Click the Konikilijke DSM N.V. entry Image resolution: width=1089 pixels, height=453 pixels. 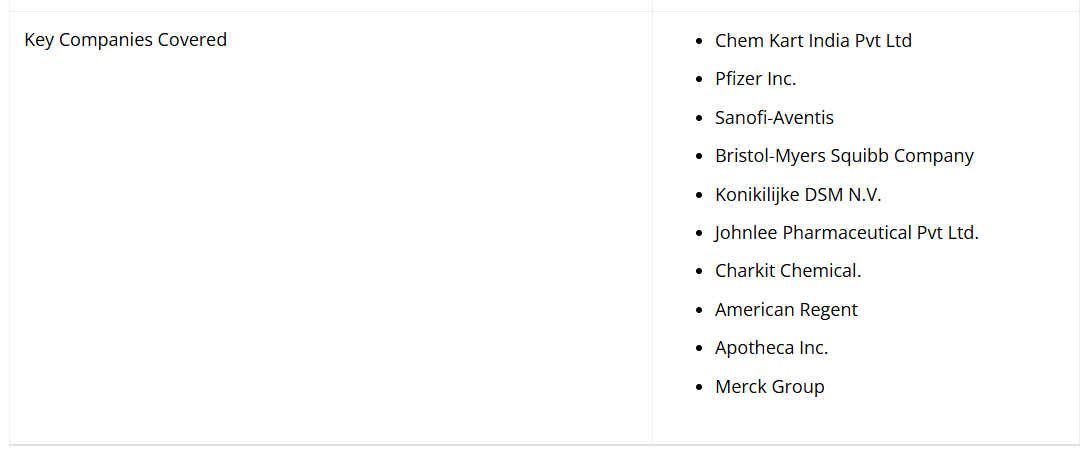pos(798,195)
